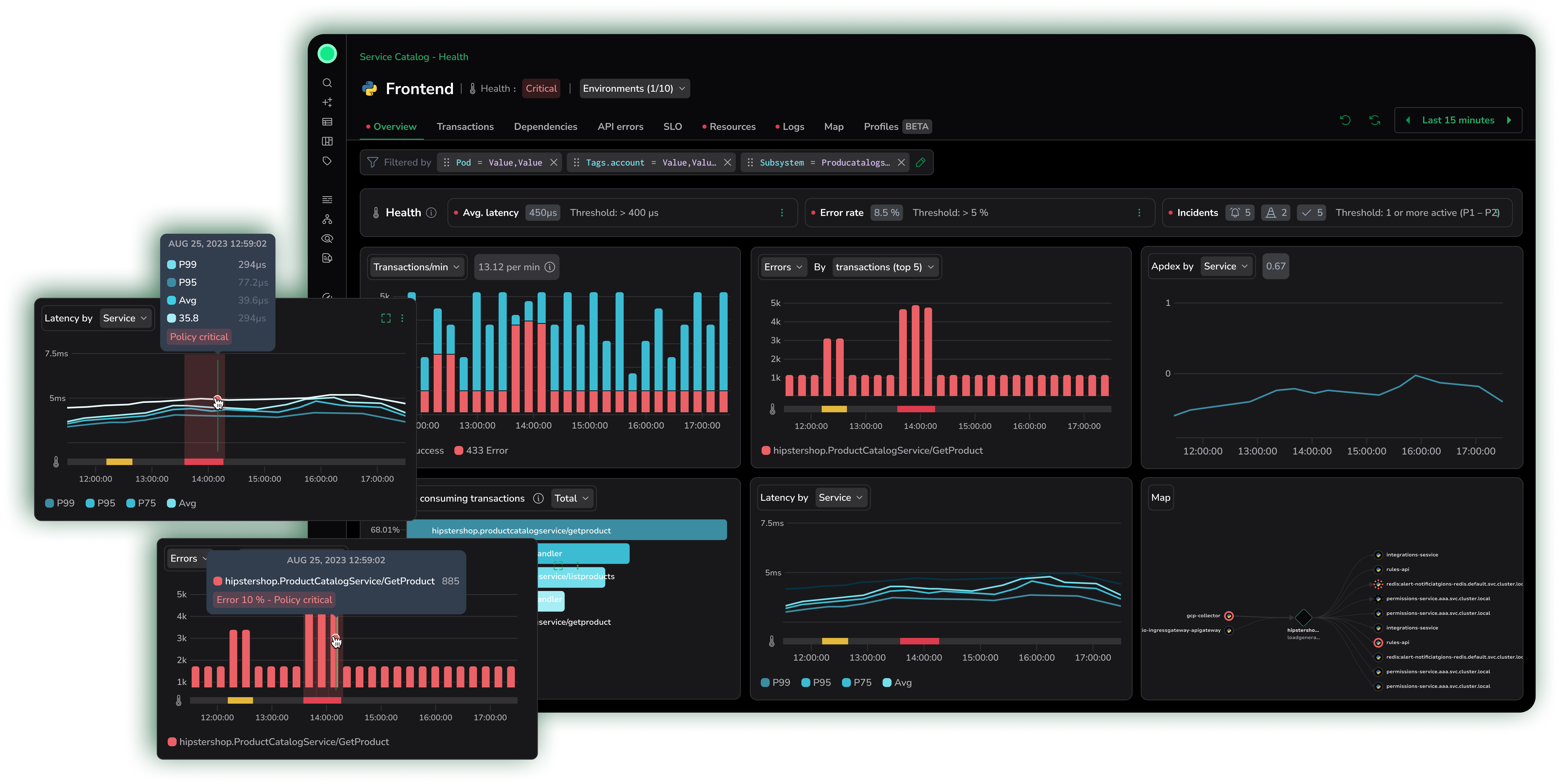Edit filters with the green pencil icon
This screenshot has width=1560, height=784.
tap(920, 162)
